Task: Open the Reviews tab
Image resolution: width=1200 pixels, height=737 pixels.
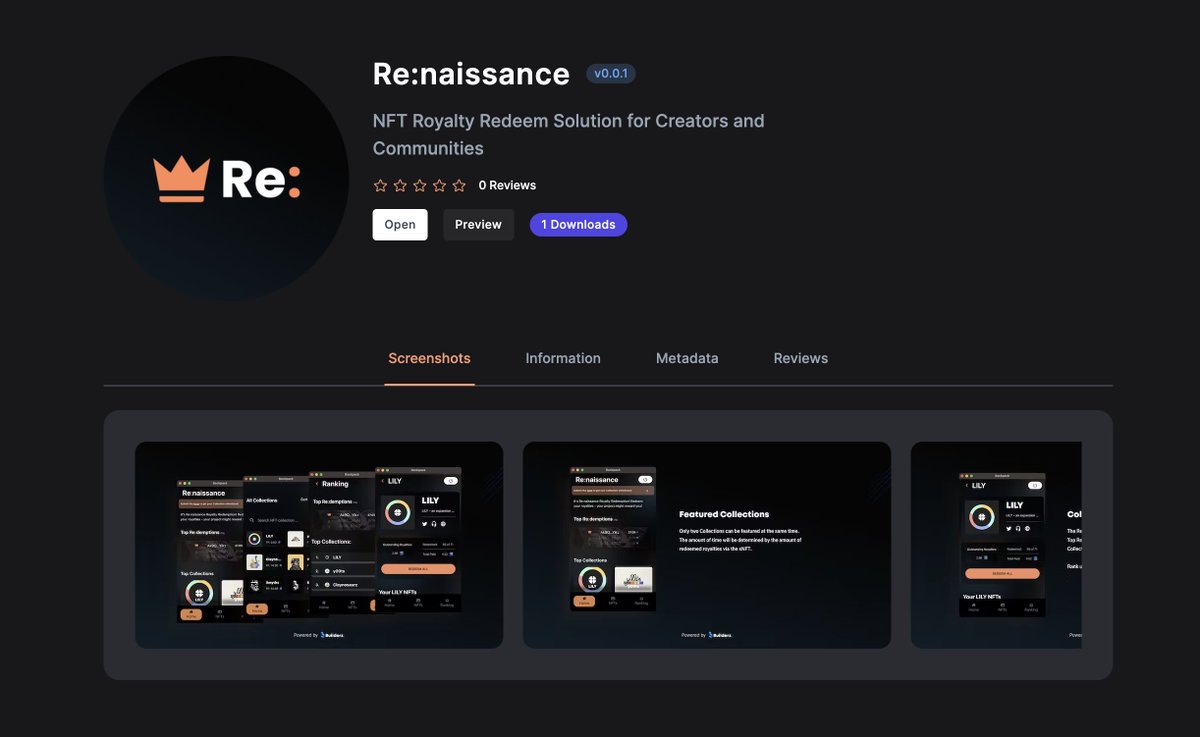Action: [801, 358]
